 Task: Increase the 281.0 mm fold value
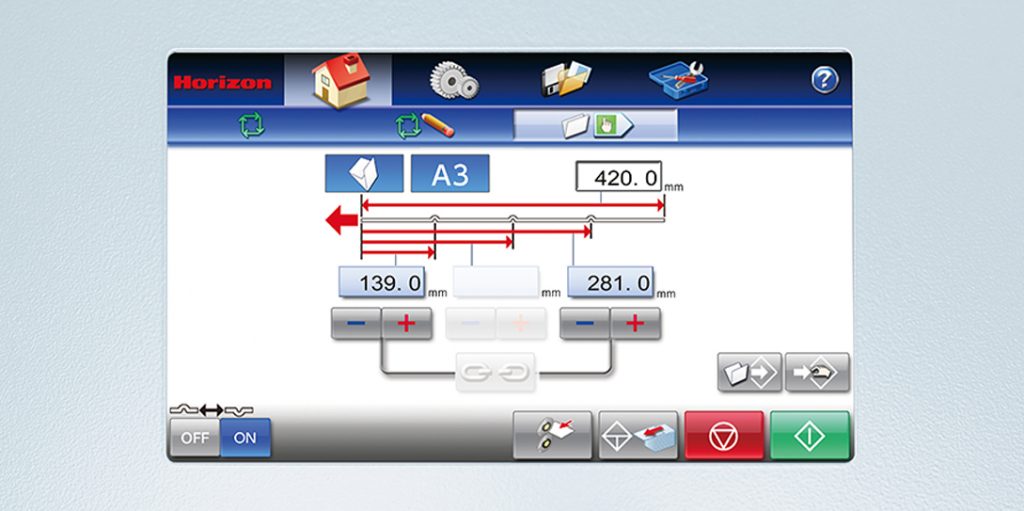click(x=636, y=323)
